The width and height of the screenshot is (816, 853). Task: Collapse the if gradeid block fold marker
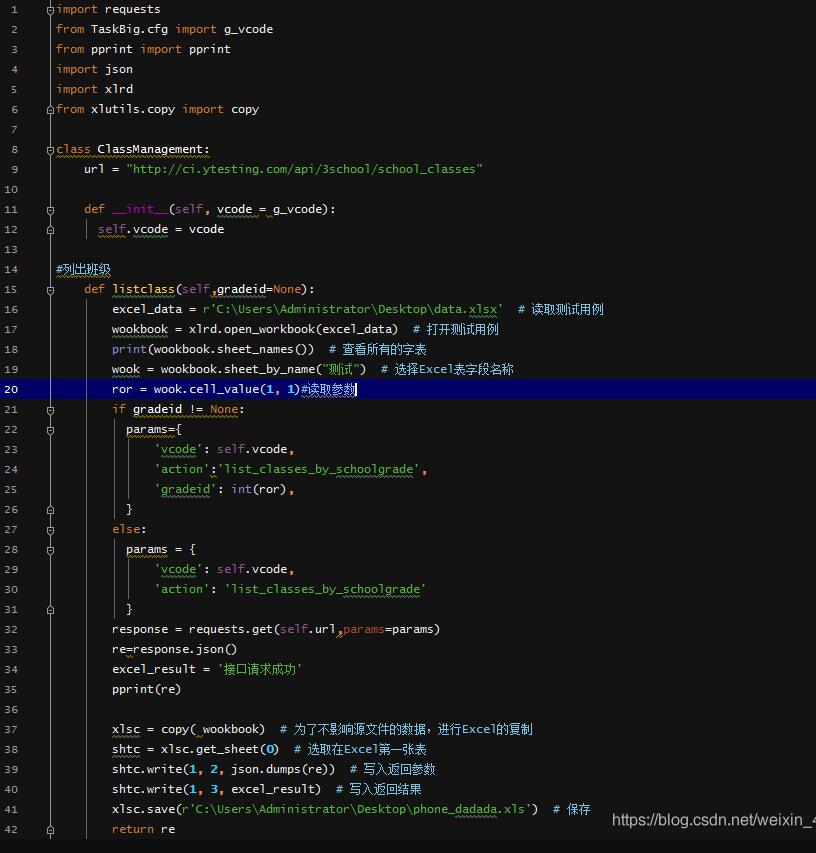50,409
